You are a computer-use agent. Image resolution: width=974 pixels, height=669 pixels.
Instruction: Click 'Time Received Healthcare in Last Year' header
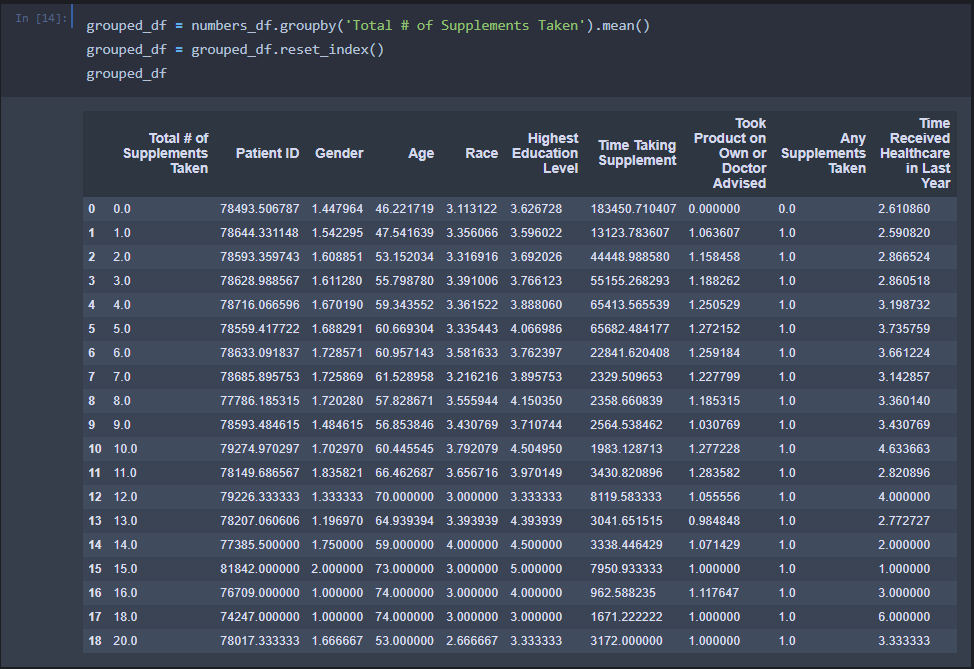pos(915,153)
